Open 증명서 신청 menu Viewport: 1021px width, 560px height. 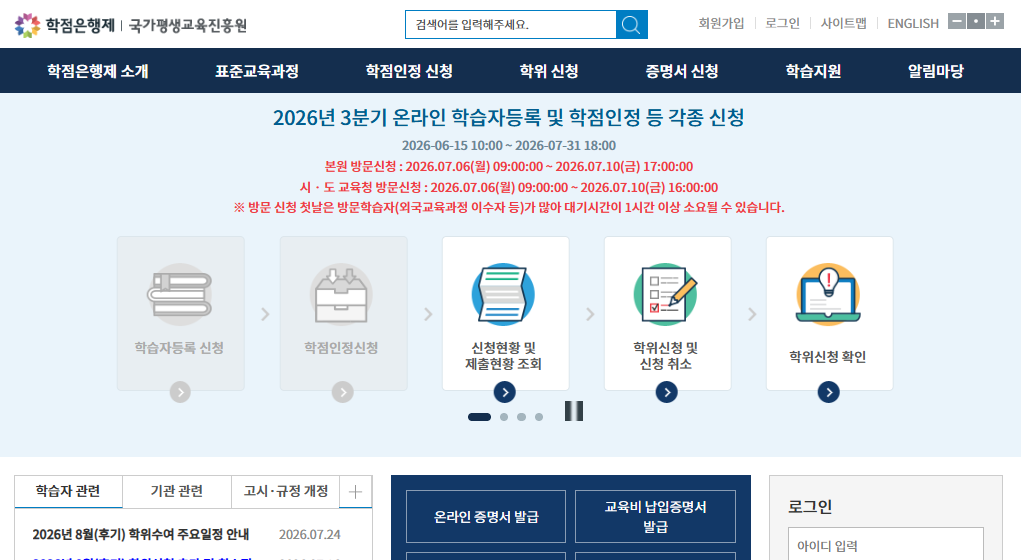(x=682, y=71)
